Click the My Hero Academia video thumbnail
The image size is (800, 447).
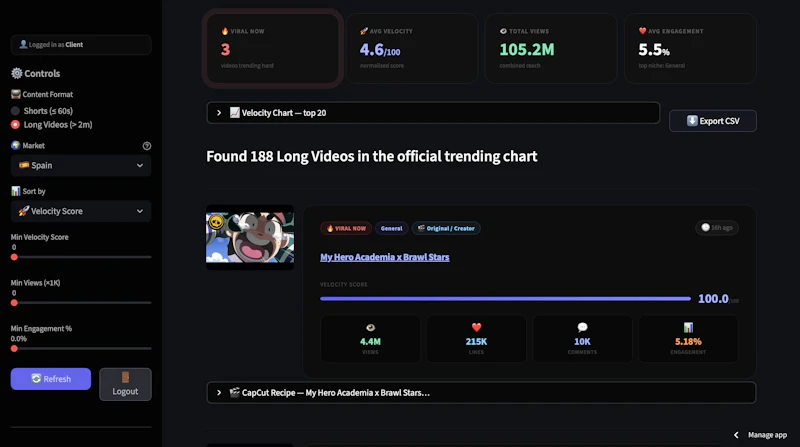coord(250,238)
